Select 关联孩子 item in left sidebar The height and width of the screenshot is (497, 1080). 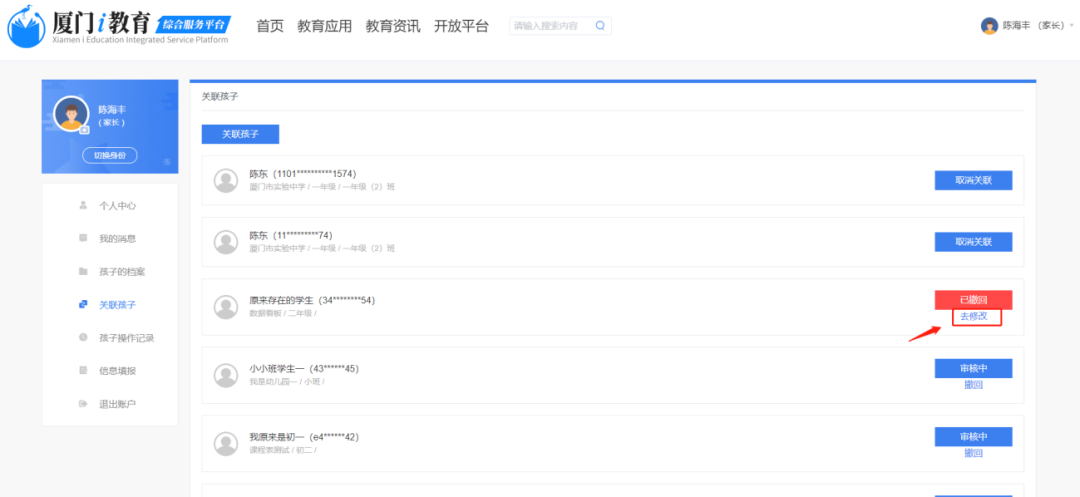point(117,305)
